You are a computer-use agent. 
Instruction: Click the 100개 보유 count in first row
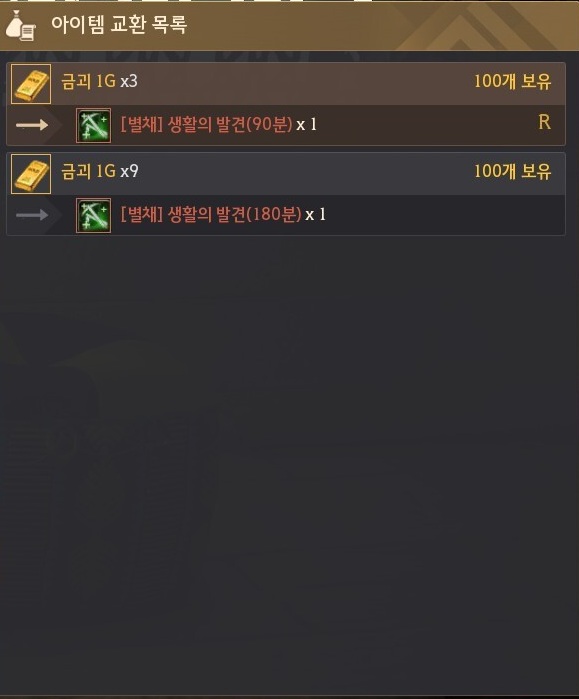(x=512, y=81)
